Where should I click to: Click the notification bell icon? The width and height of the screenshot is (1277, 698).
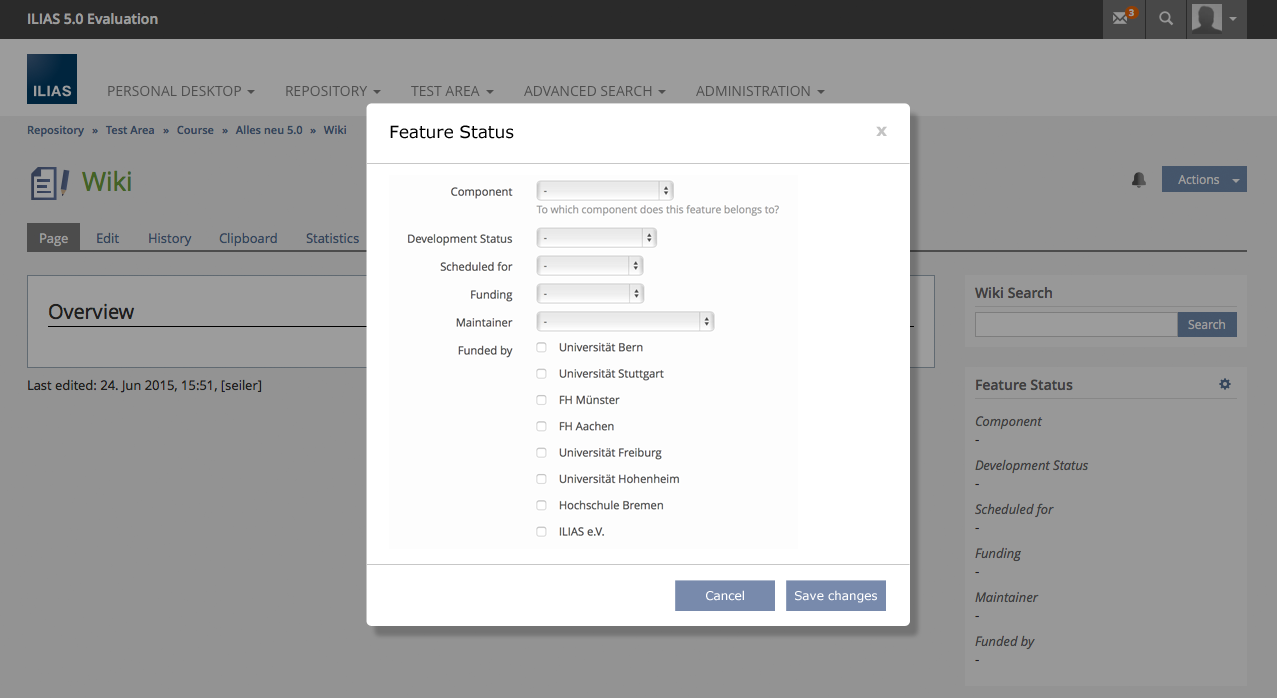pyautogui.click(x=1138, y=180)
